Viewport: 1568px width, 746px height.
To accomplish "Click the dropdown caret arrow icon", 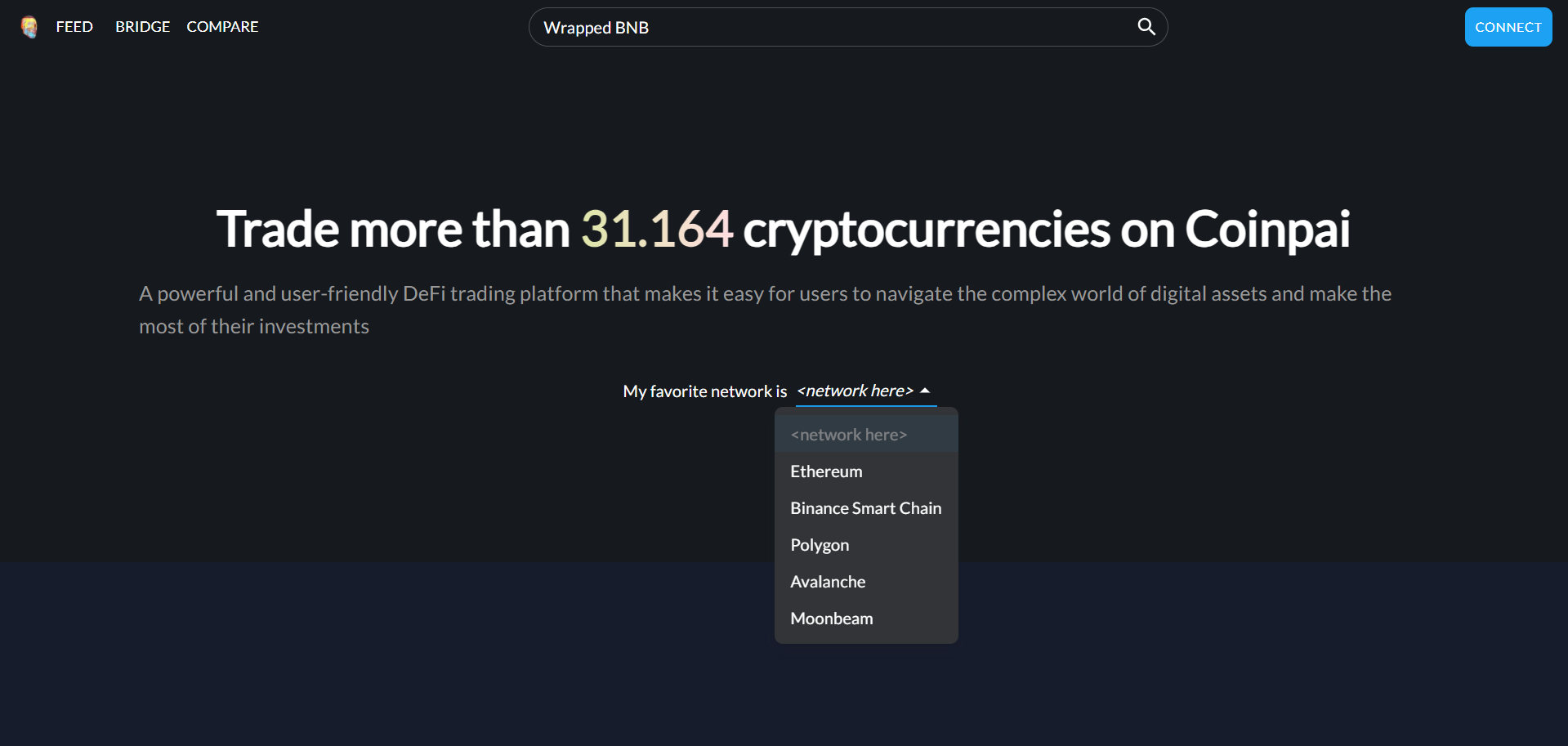I will pyautogui.click(x=925, y=391).
